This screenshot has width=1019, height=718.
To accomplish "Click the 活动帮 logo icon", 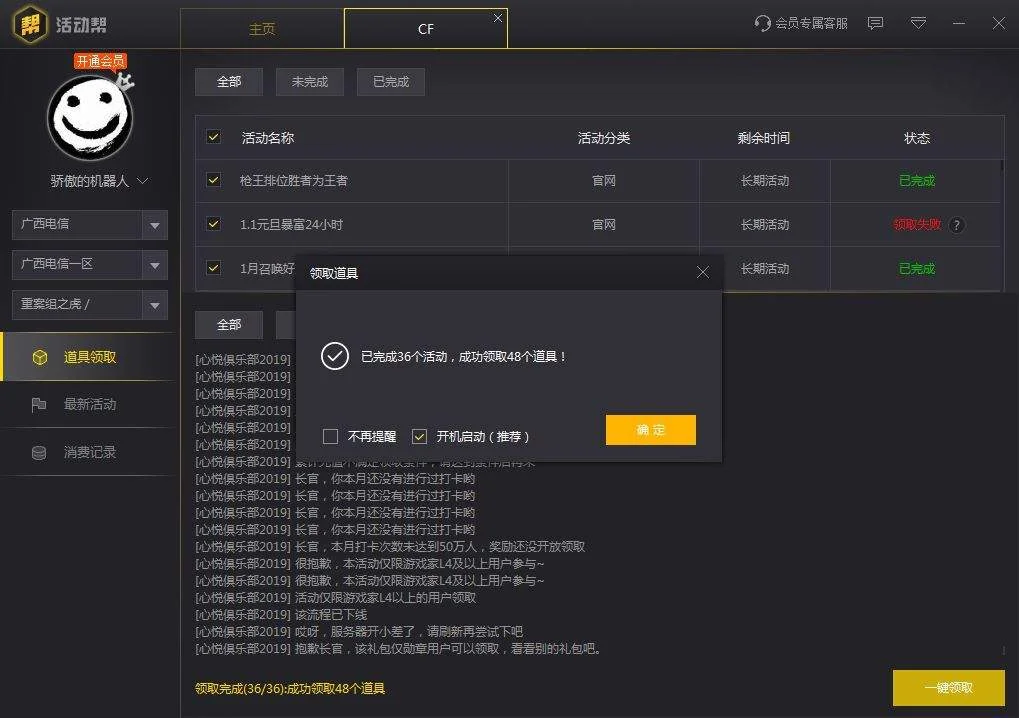I will pyautogui.click(x=30, y=24).
